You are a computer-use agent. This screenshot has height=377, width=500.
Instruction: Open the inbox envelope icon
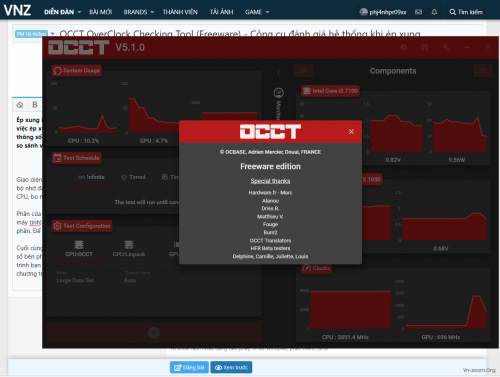[418, 12]
